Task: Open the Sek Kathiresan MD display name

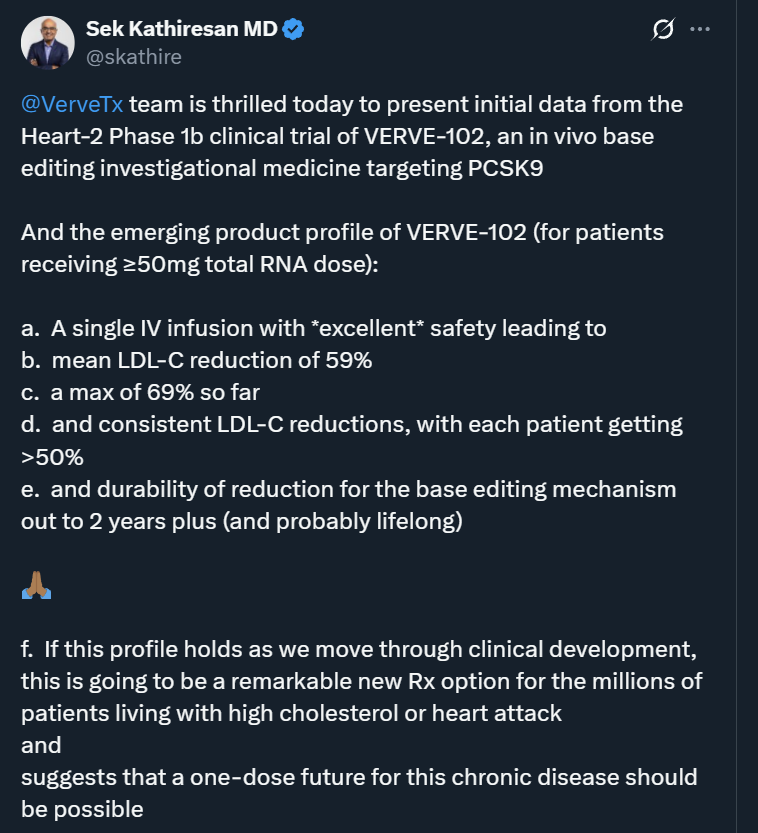Action: point(181,30)
